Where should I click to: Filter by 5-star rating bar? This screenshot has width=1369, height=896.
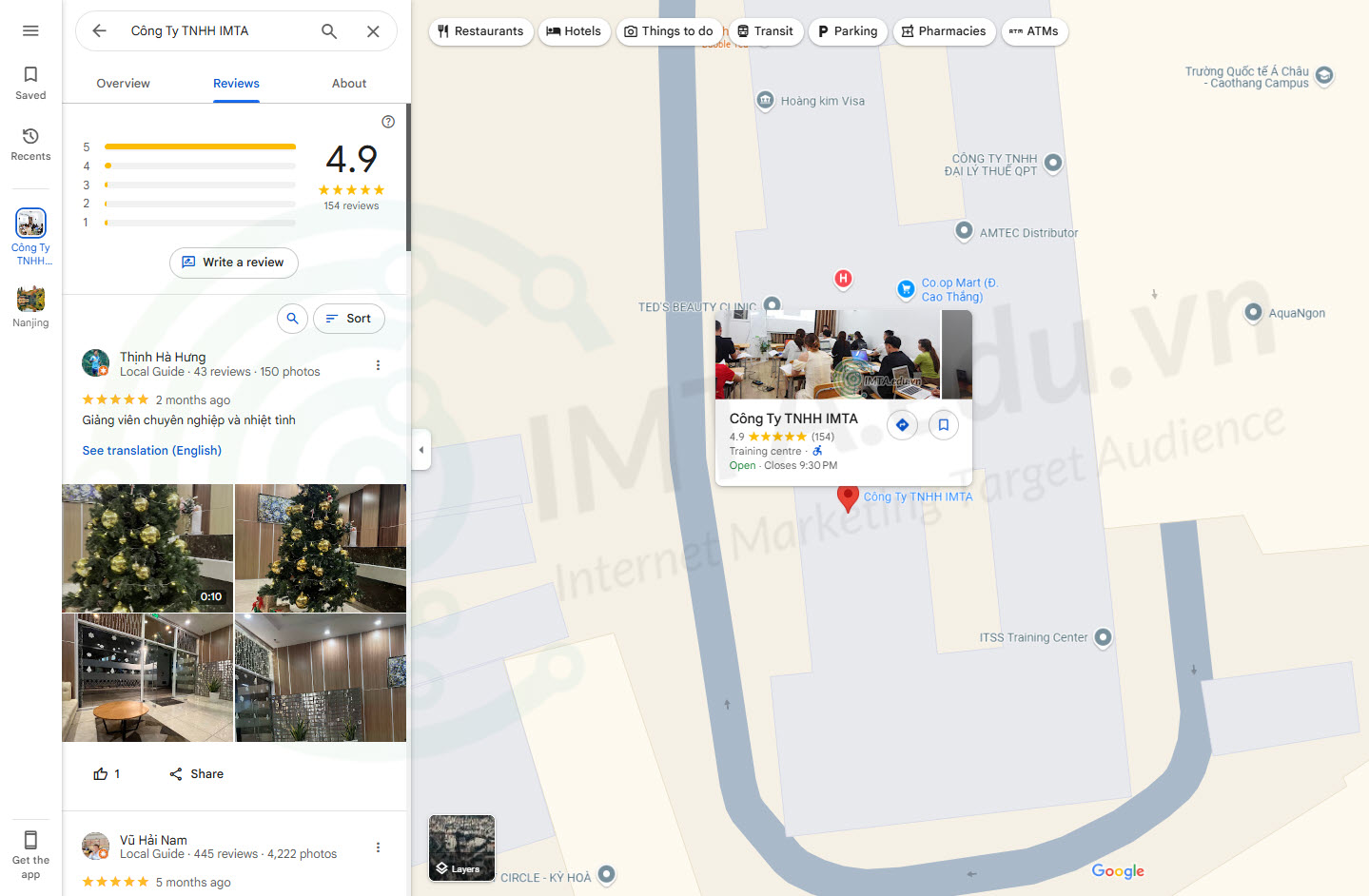(x=189, y=146)
